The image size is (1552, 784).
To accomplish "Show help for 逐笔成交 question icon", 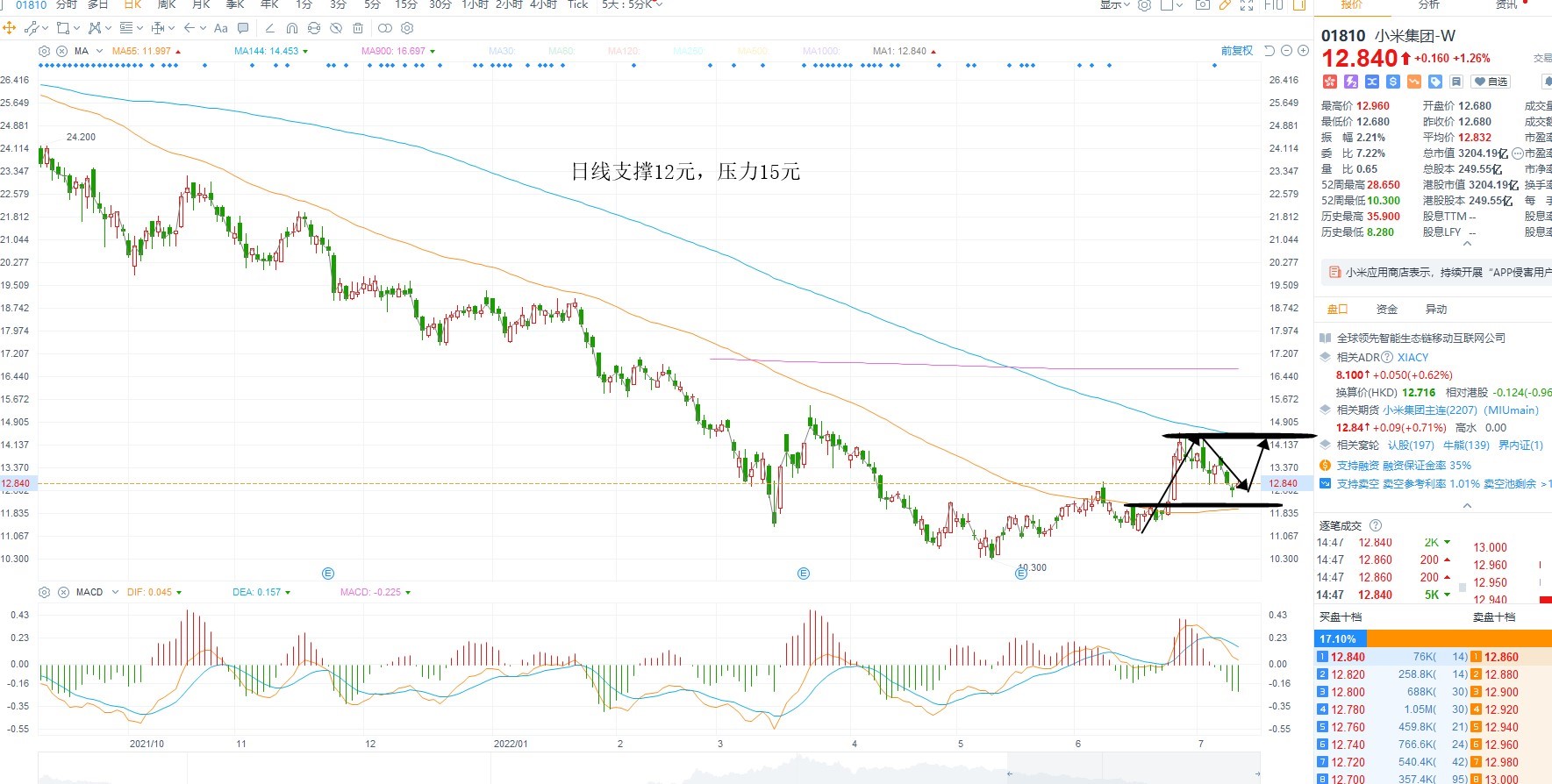I will click(1376, 525).
